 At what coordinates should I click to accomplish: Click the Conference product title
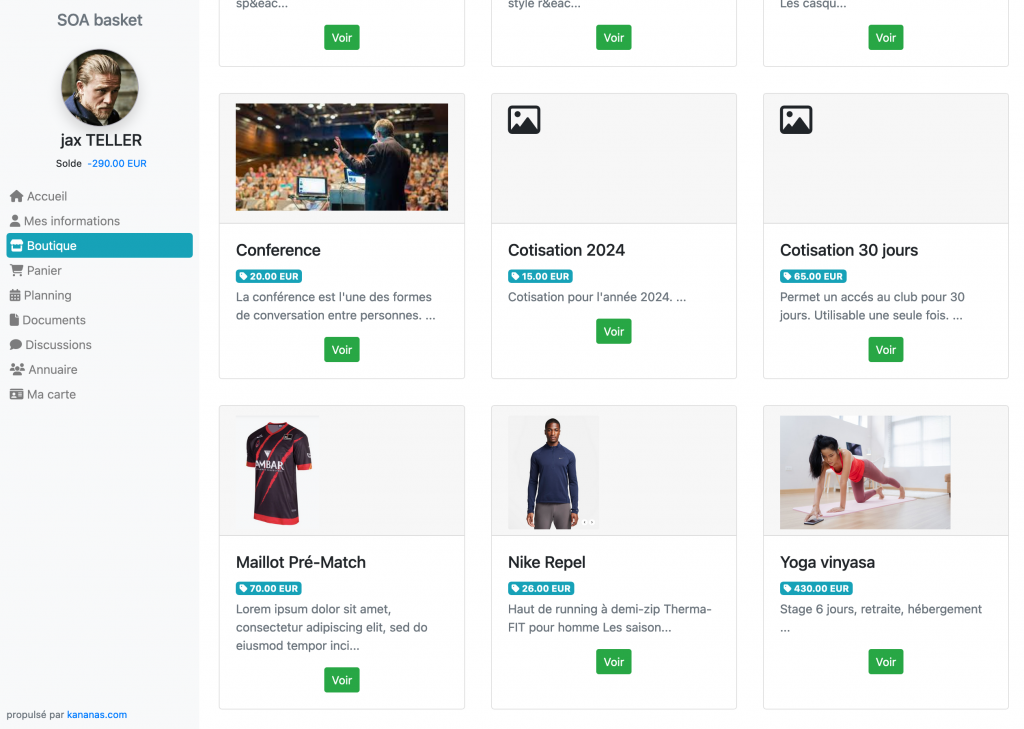[x=278, y=250]
